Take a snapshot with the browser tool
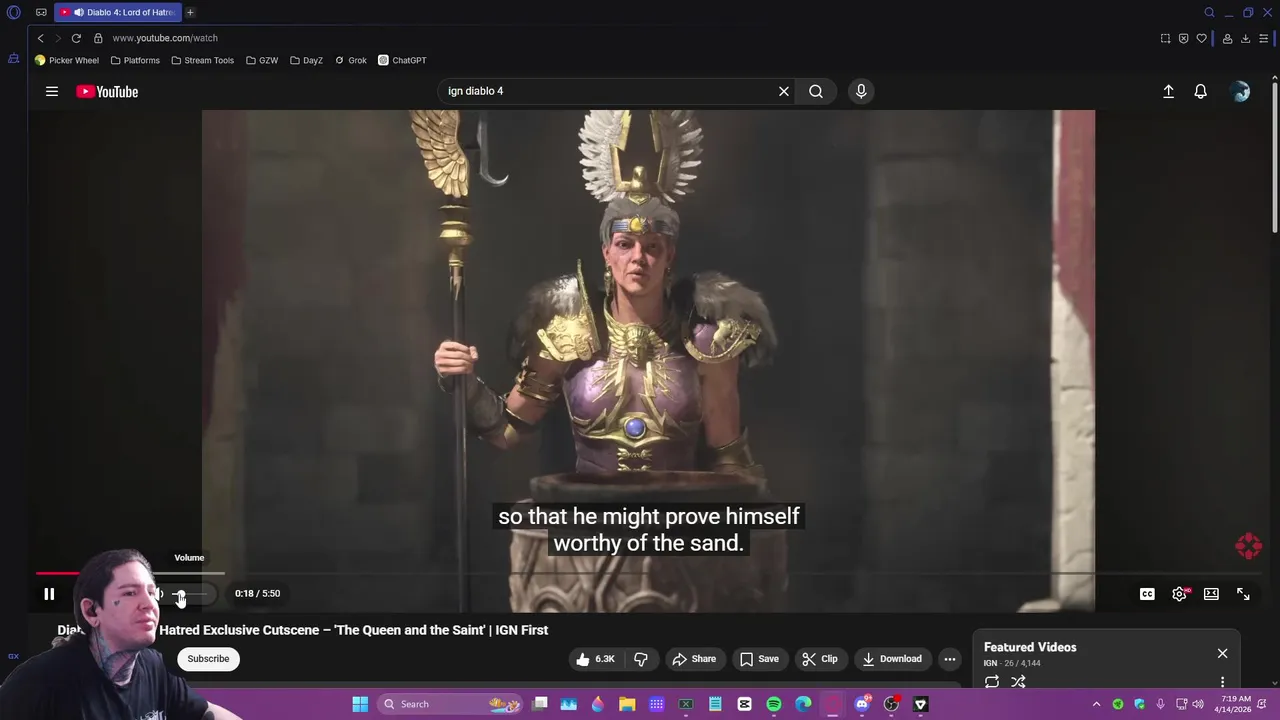Viewport: 1280px width, 720px height. pos(1165,38)
